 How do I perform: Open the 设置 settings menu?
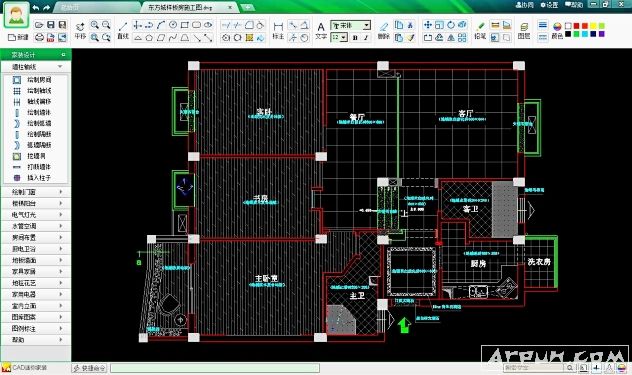point(550,5)
